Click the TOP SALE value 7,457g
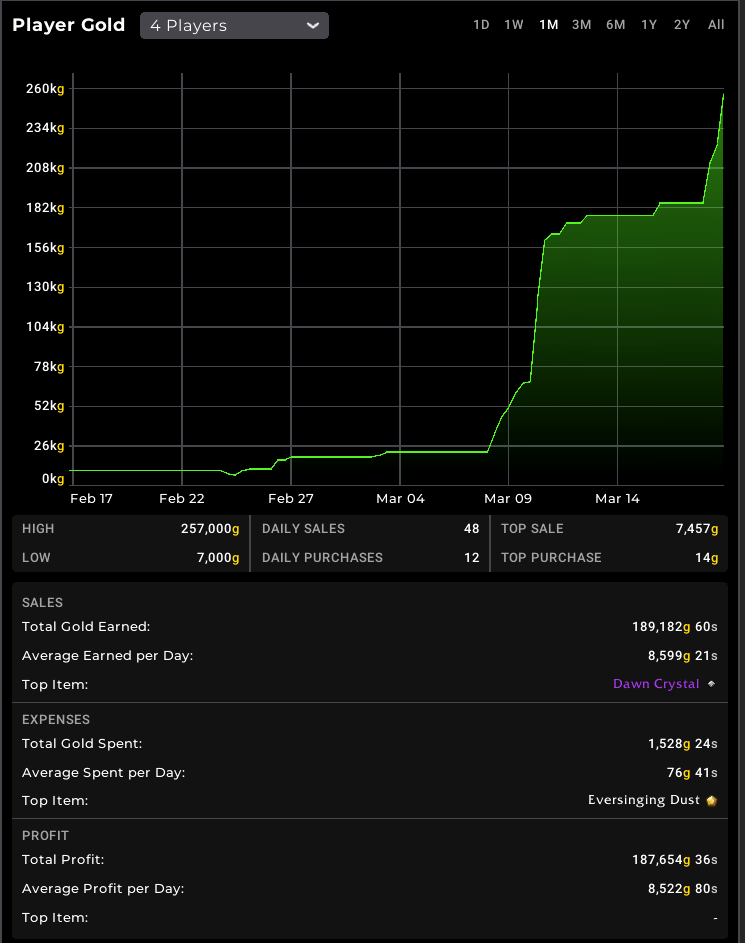 tap(697, 529)
